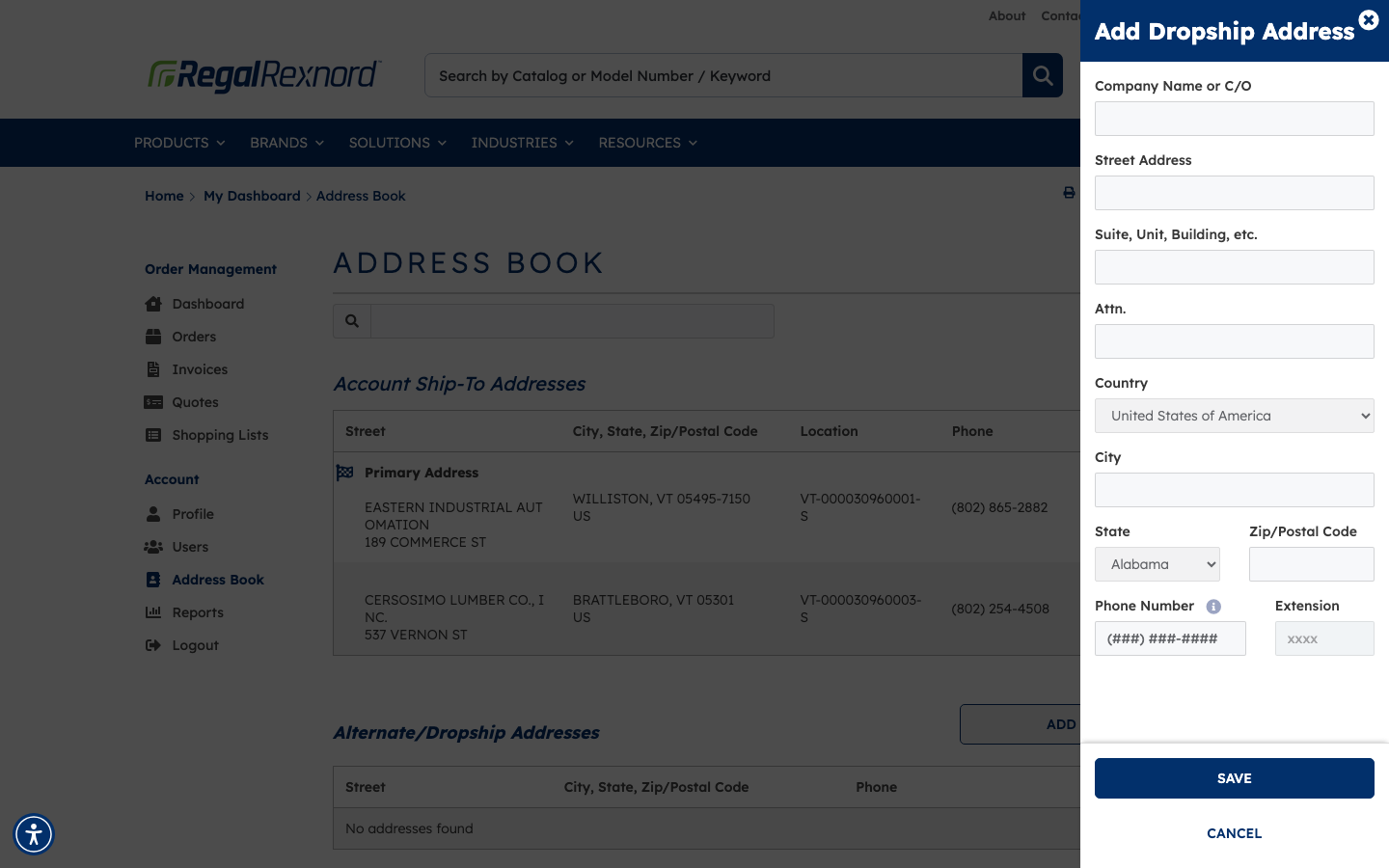Click the Company Name or C/O field

pyautogui.click(x=1235, y=119)
